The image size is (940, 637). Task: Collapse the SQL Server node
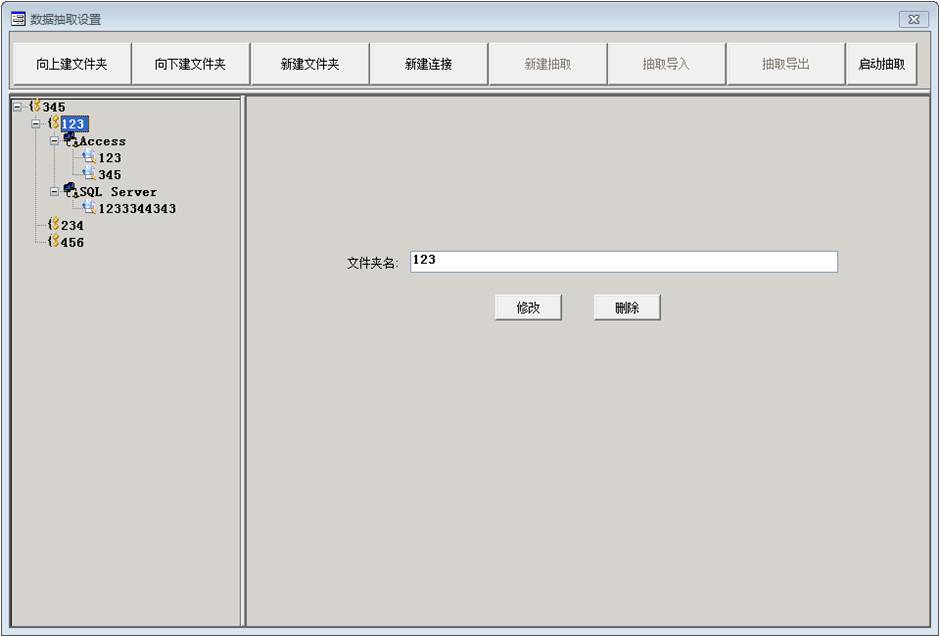coord(55,191)
